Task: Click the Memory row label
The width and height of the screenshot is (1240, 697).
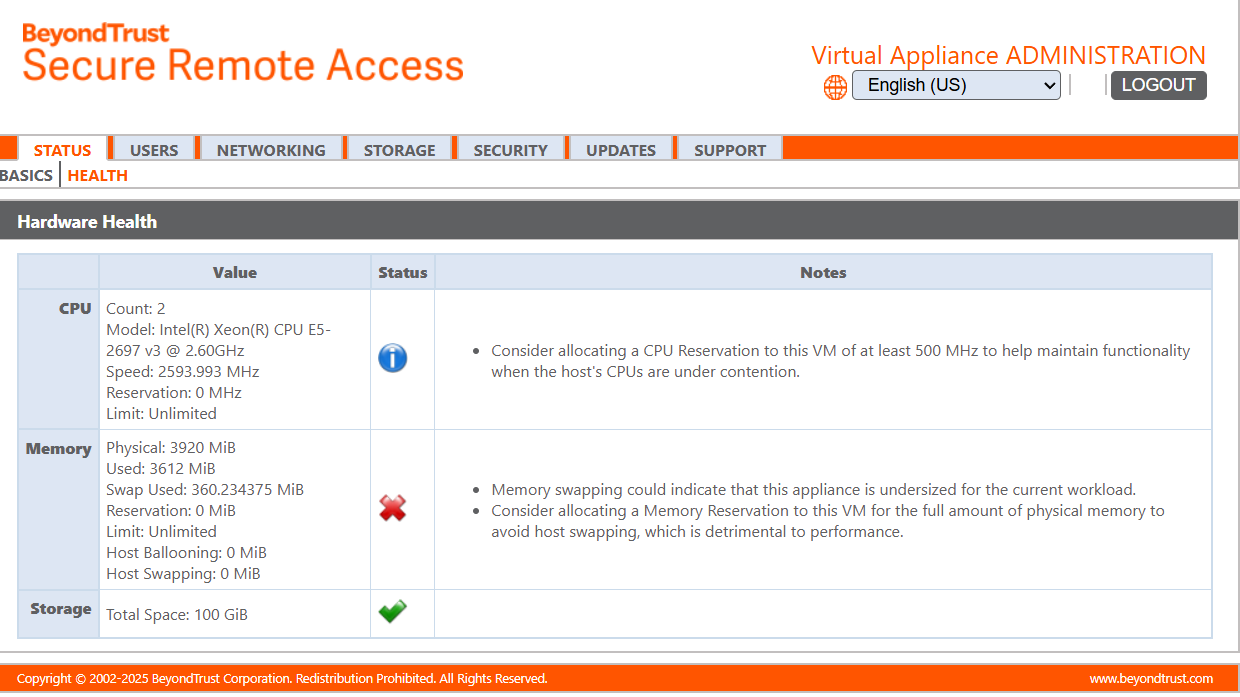Action: (x=58, y=449)
